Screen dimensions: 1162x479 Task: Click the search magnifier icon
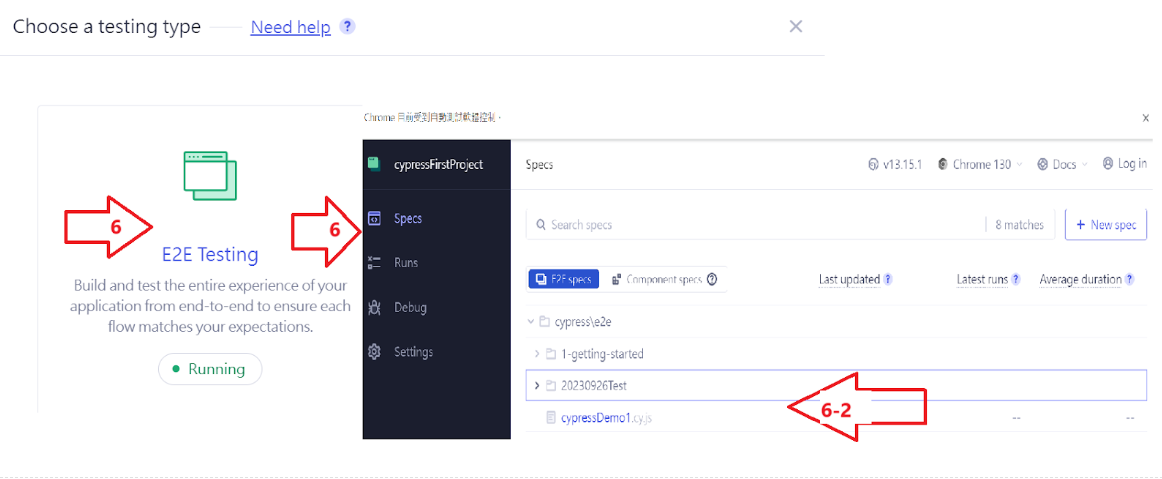point(540,225)
